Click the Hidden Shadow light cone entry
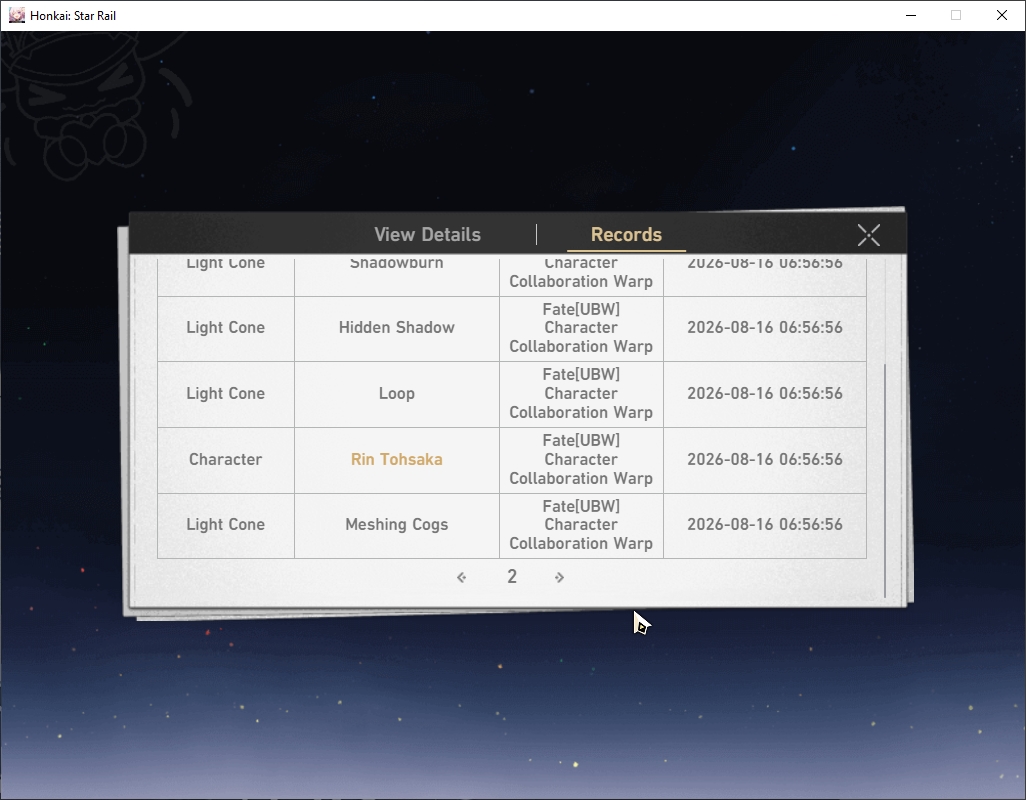The width and height of the screenshot is (1026, 800). pyautogui.click(x=397, y=327)
